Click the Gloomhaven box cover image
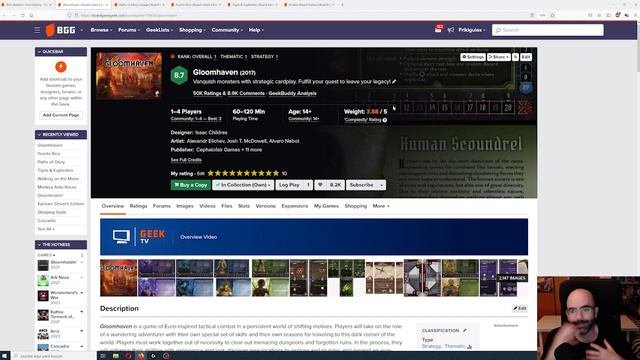 pos(129,76)
